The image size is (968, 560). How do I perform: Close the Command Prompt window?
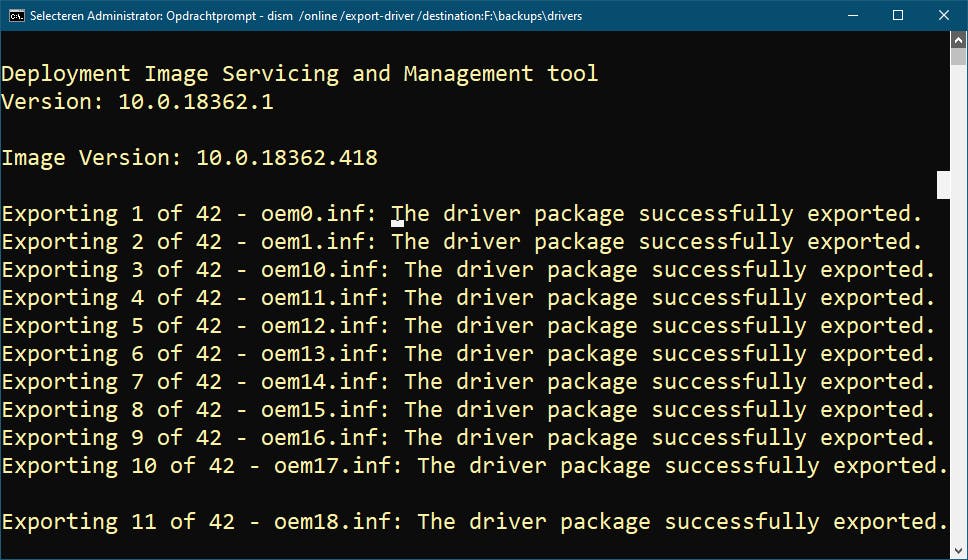(x=943, y=16)
